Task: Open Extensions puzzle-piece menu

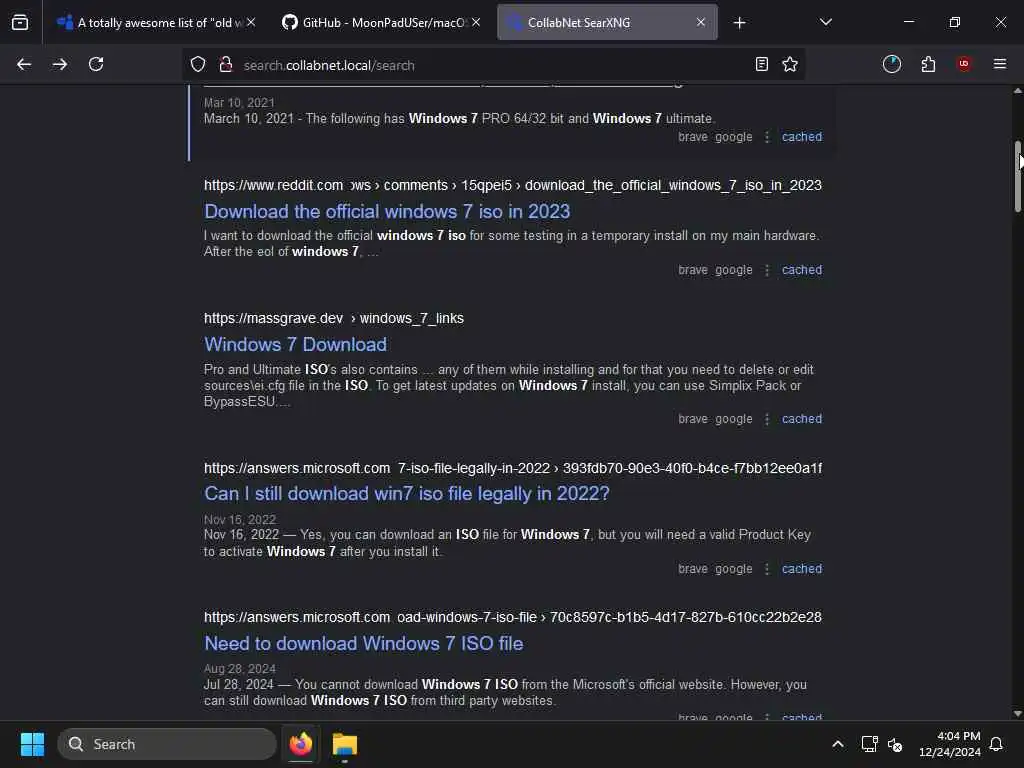Action: pyautogui.click(x=928, y=64)
